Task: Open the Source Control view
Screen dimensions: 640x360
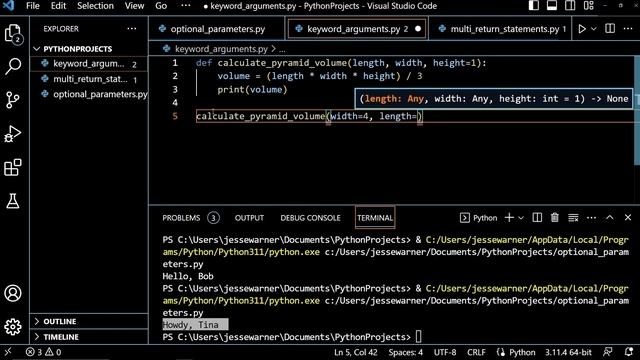Action: pyautogui.click(x=13, y=100)
